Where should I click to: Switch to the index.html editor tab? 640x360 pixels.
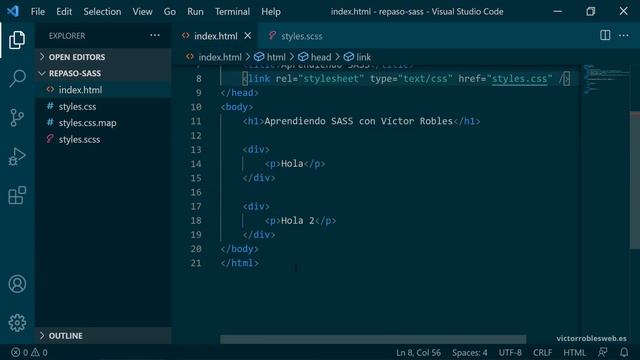coord(216,36)
